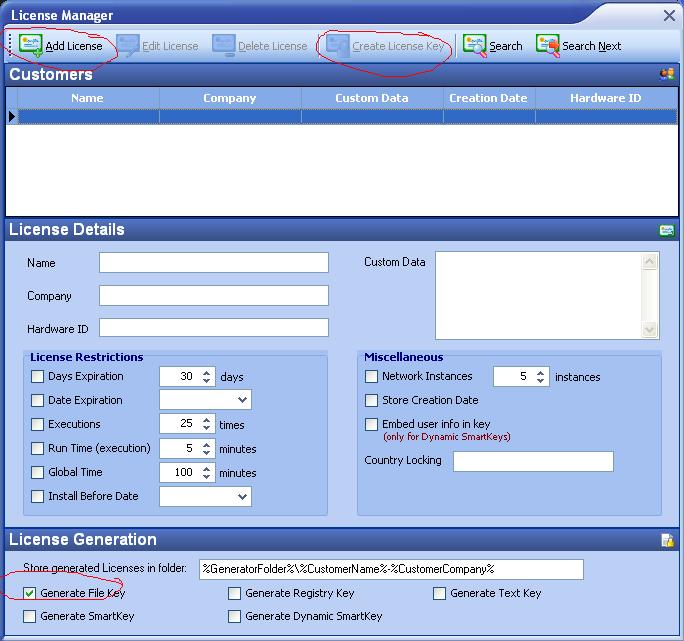
Task: Enable Days Expiration restriction
Action: (38, 377)
